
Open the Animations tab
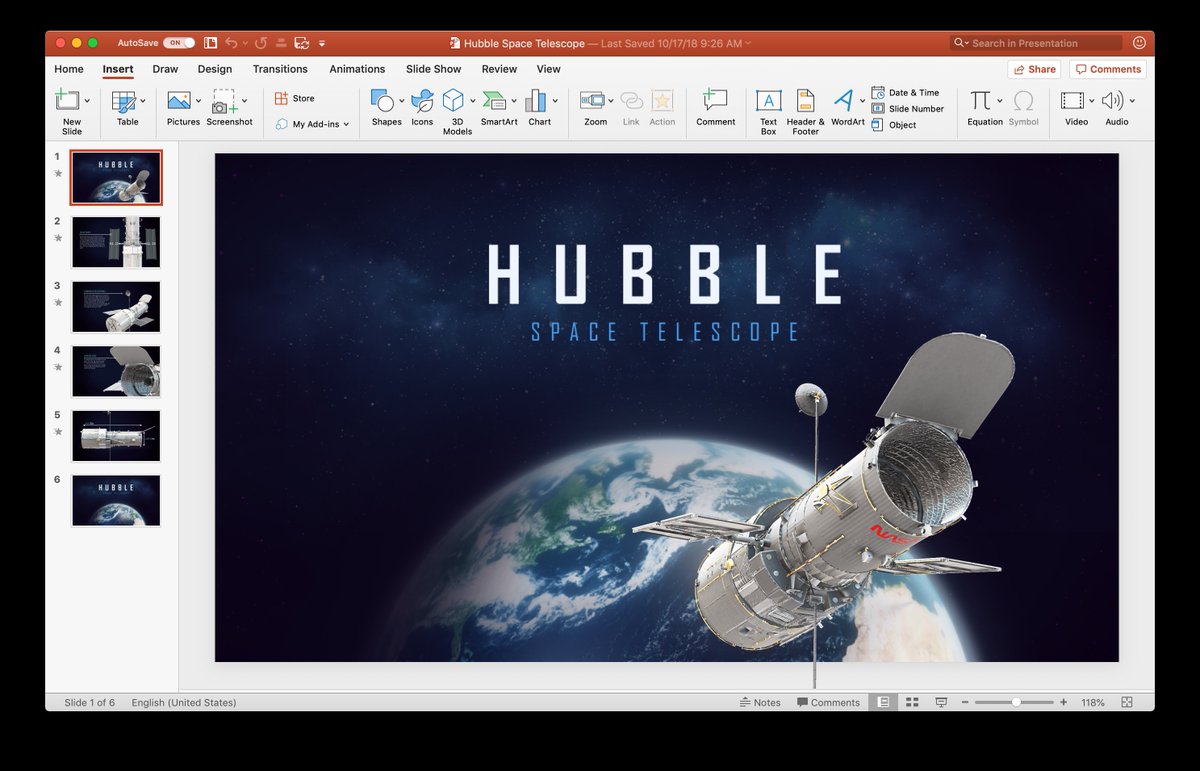tap(357, 69)
